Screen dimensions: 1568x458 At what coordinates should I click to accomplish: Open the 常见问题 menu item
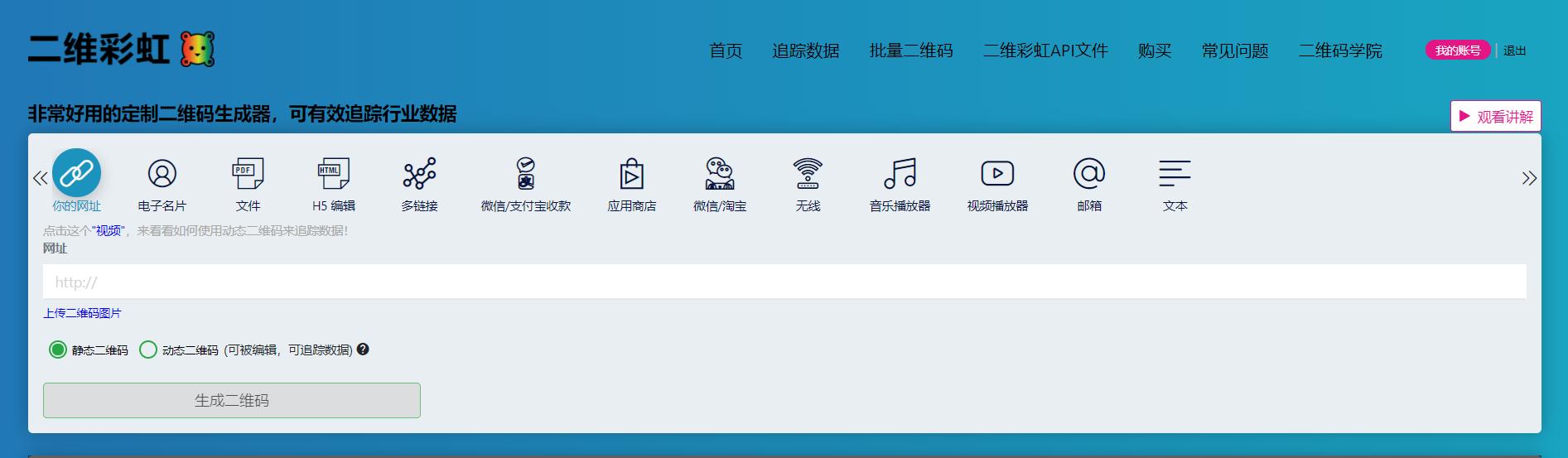pyautogui.click(x=1235, y=51)
